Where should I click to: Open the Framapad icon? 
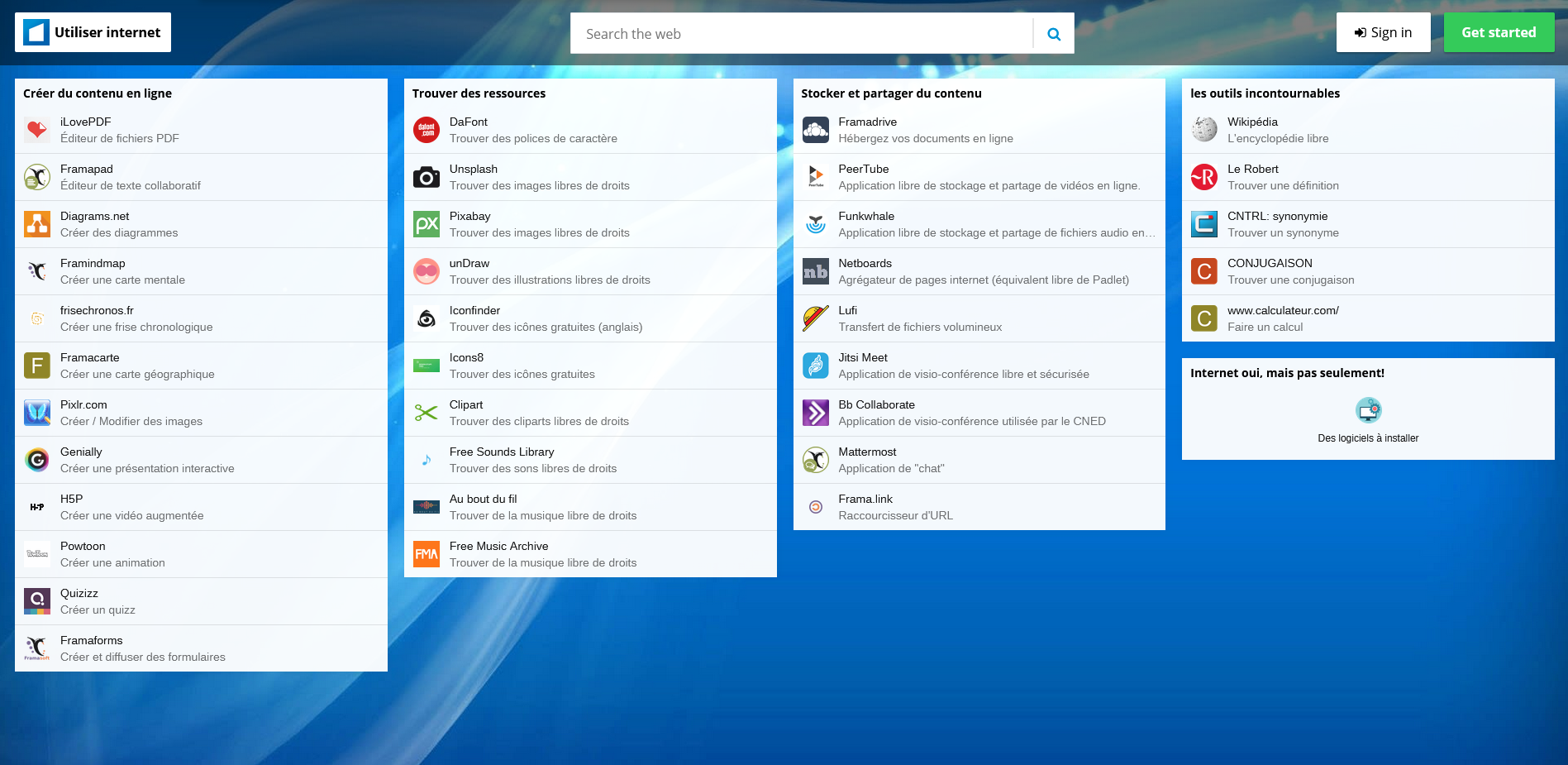click(37, 177)
